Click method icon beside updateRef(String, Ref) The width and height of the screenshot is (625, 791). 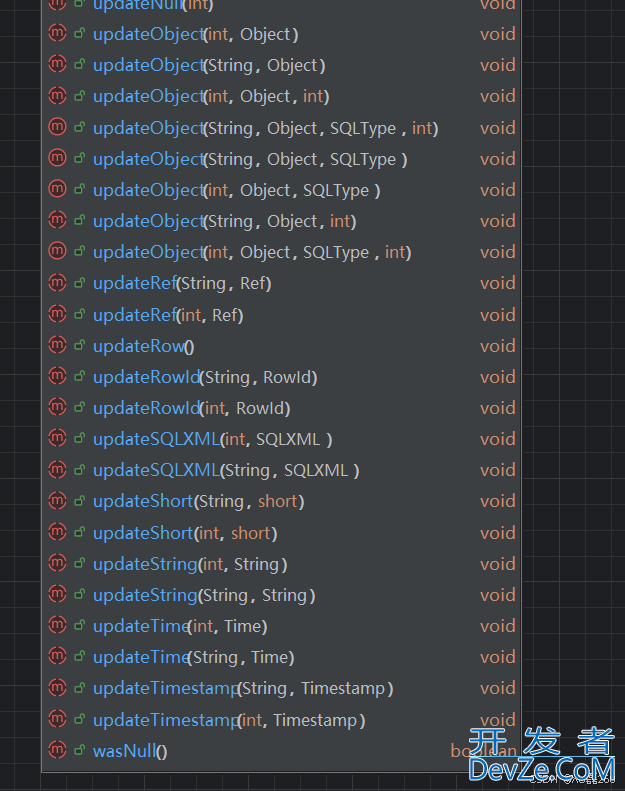(x=58, y=282)
